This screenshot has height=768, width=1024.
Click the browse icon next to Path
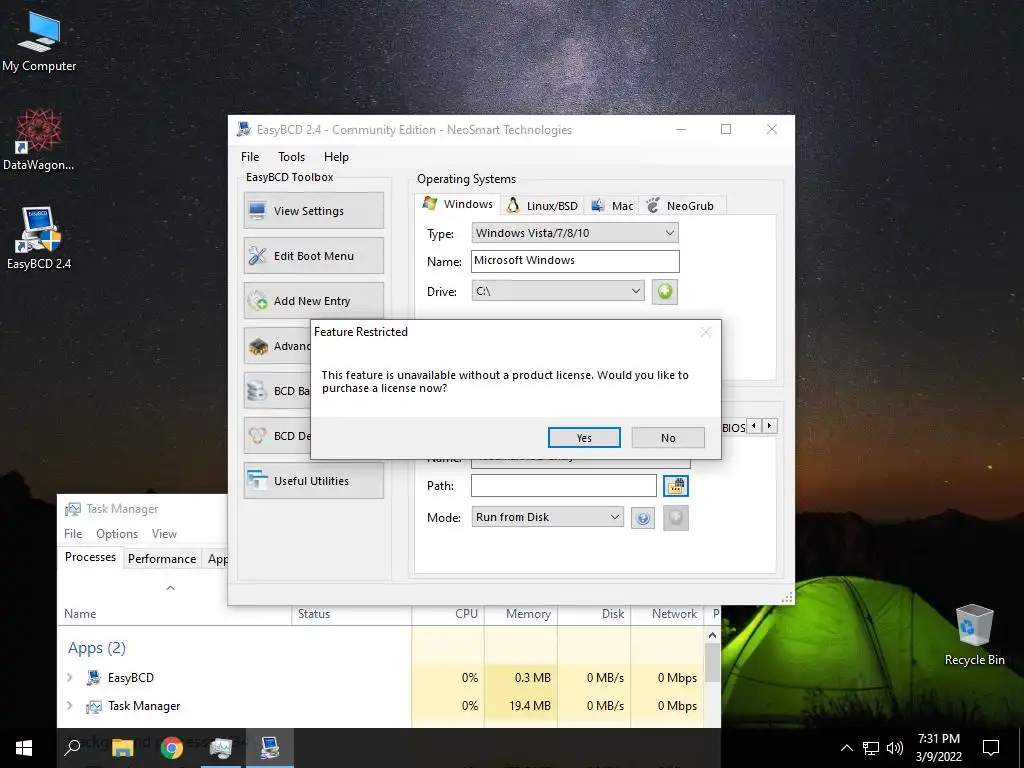675,486
